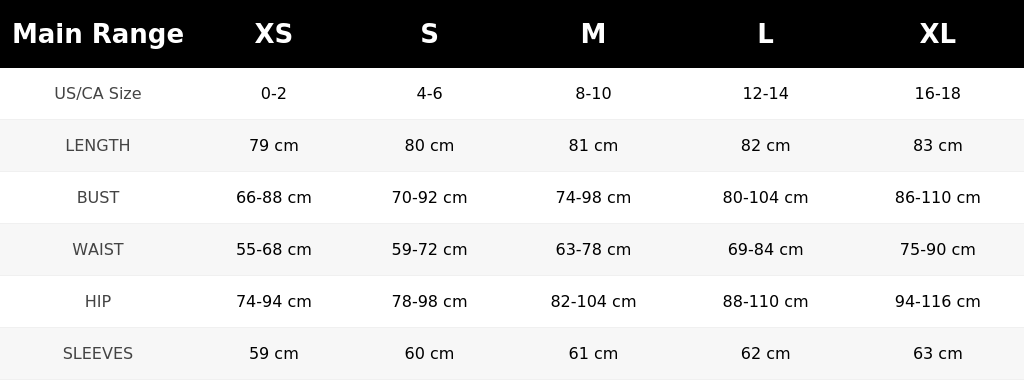Select the L column header
The height and width of the screenshot is (380, 1024).
(765, 34)
